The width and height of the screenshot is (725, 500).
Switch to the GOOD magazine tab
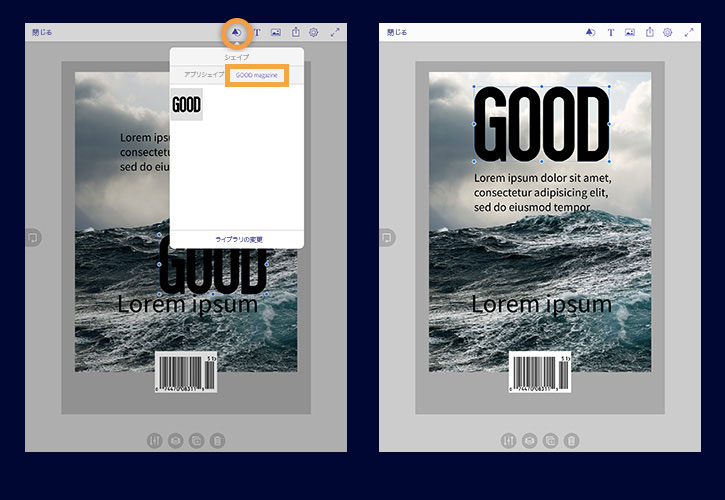(x=257, y=75)
